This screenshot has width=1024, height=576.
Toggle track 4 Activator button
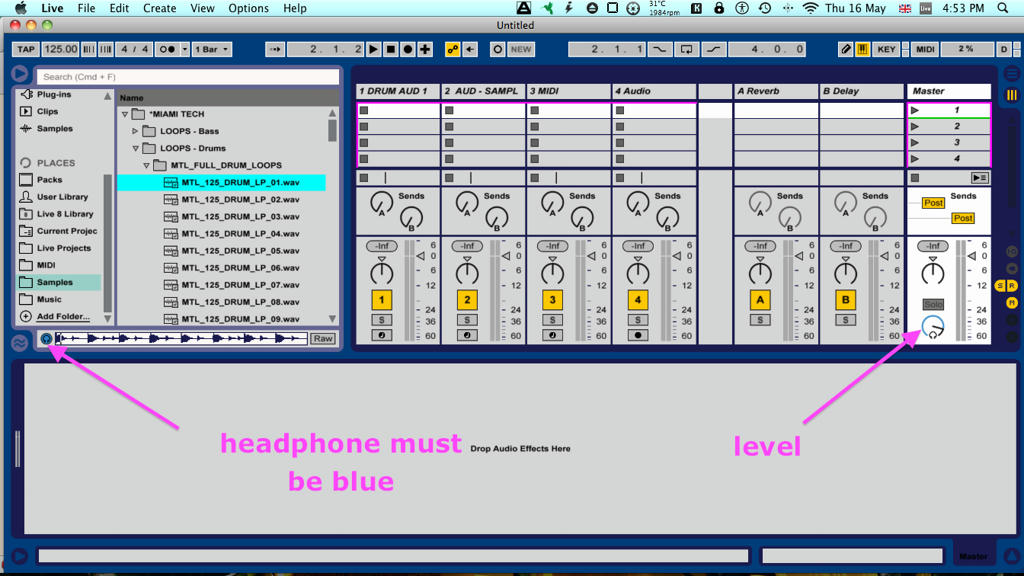pyautogui.click(x=638, y=300)
